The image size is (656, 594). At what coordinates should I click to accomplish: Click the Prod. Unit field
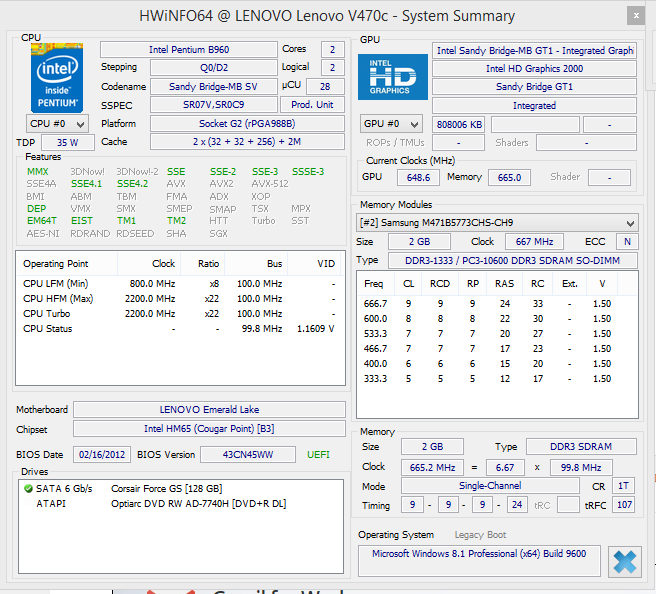pyautogui.click(x=312, y=105)
